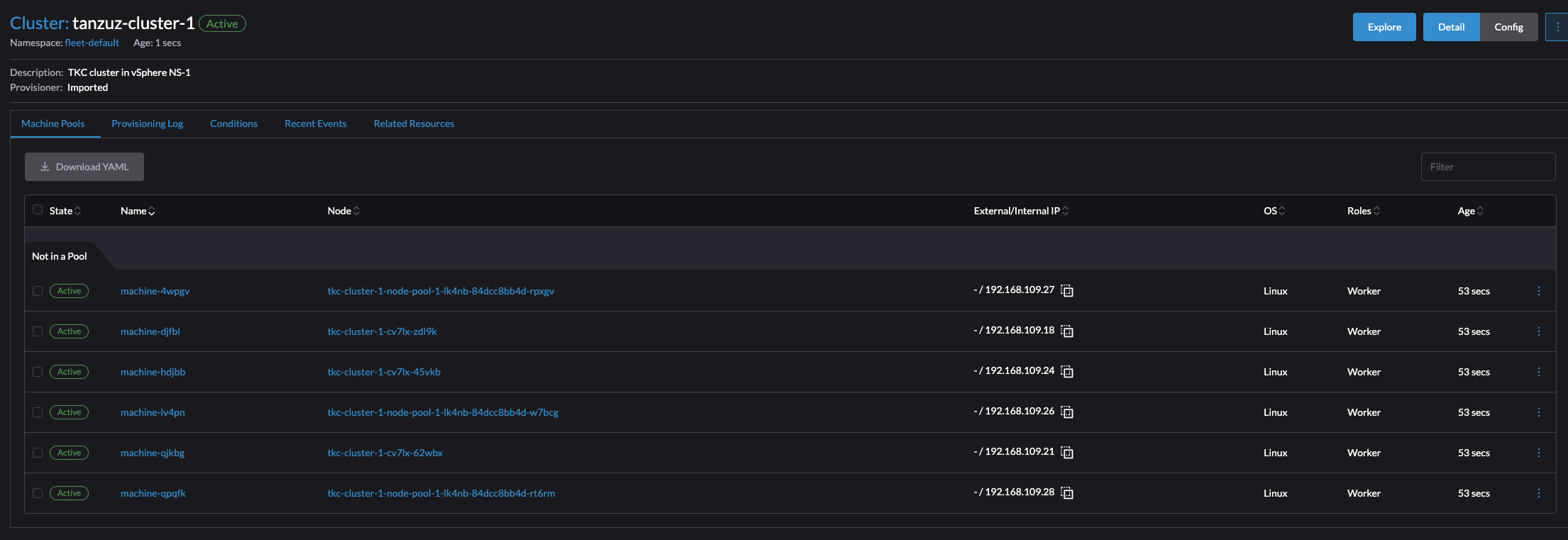1568x540 pixels.
Task: Click the cluster Active status badge
Action: [x=222, y=23]
